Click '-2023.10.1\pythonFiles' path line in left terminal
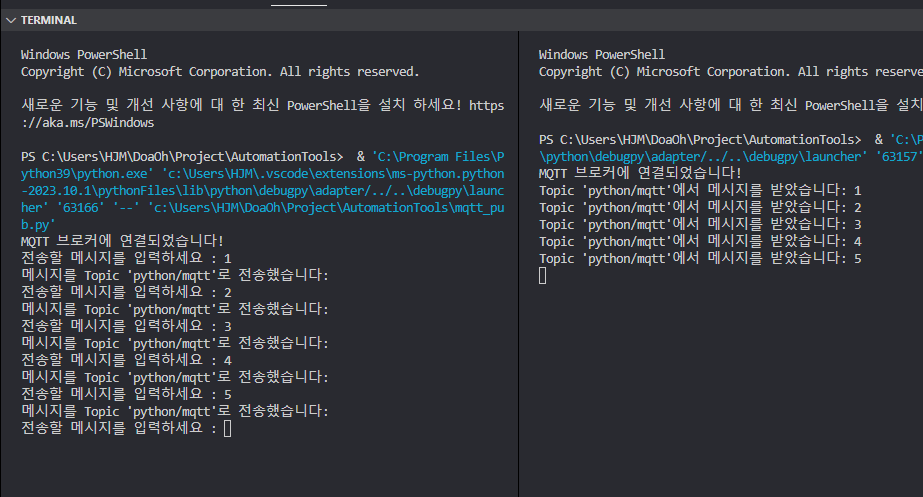The image size is (923, 497). click(263, 191)
